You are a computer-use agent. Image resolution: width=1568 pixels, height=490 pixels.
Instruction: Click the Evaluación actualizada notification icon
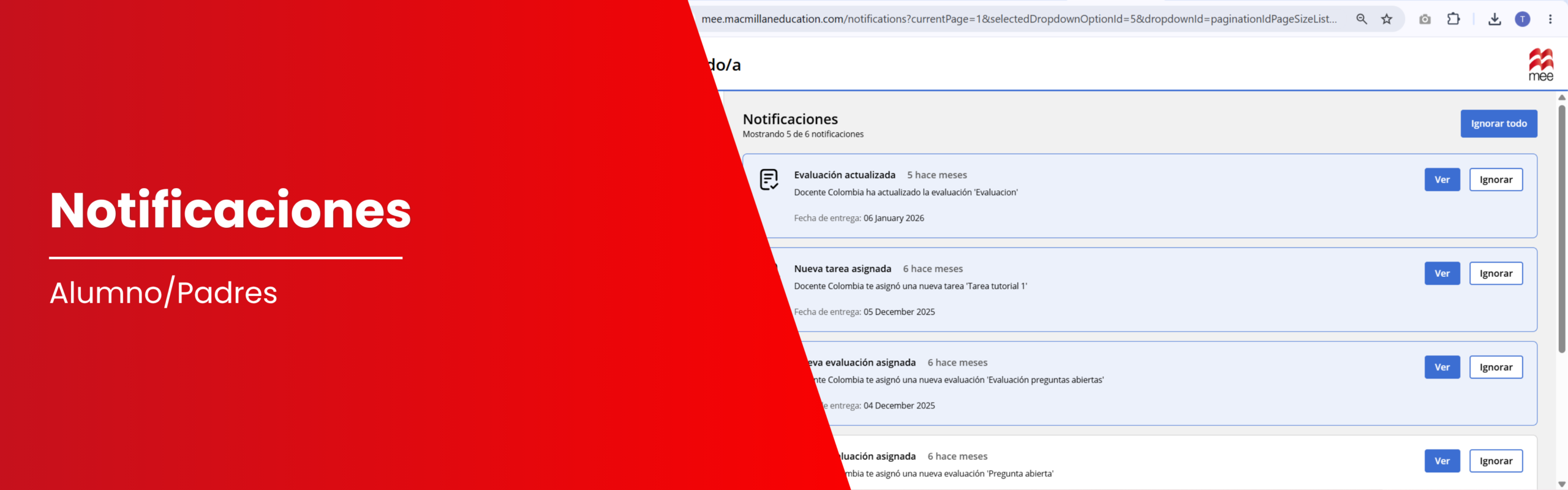tap(769, 179)
